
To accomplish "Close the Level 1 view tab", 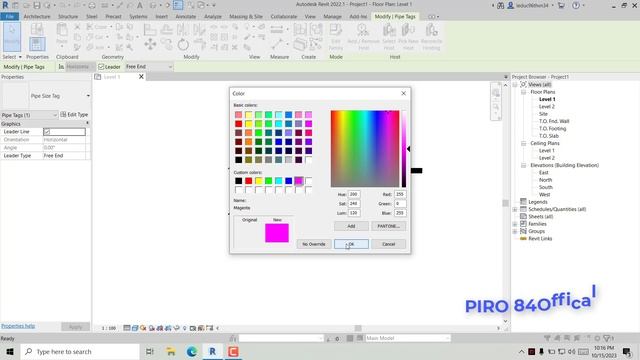I will (x=141, y=77).
